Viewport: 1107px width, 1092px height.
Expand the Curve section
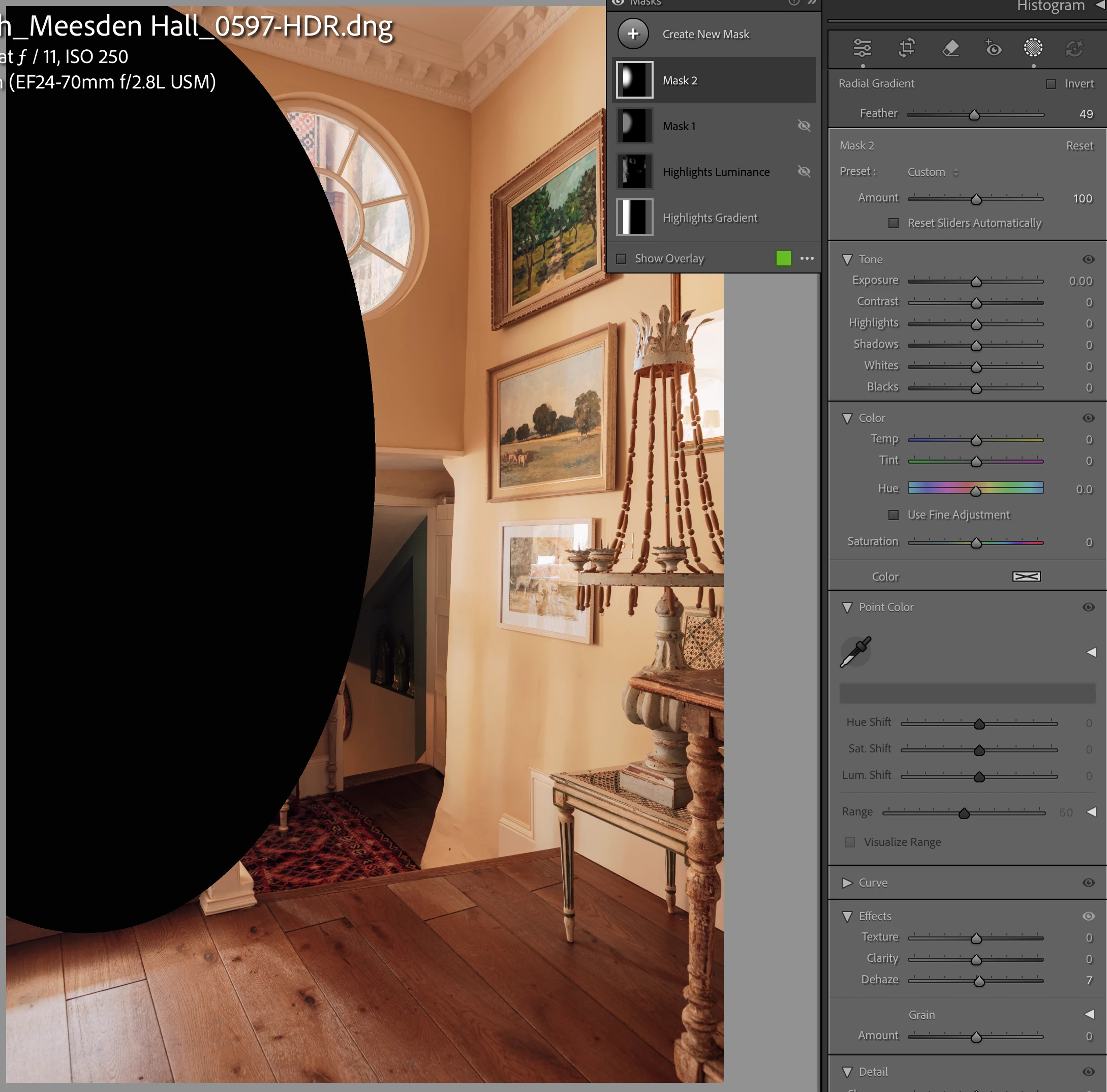pos(847,883)
